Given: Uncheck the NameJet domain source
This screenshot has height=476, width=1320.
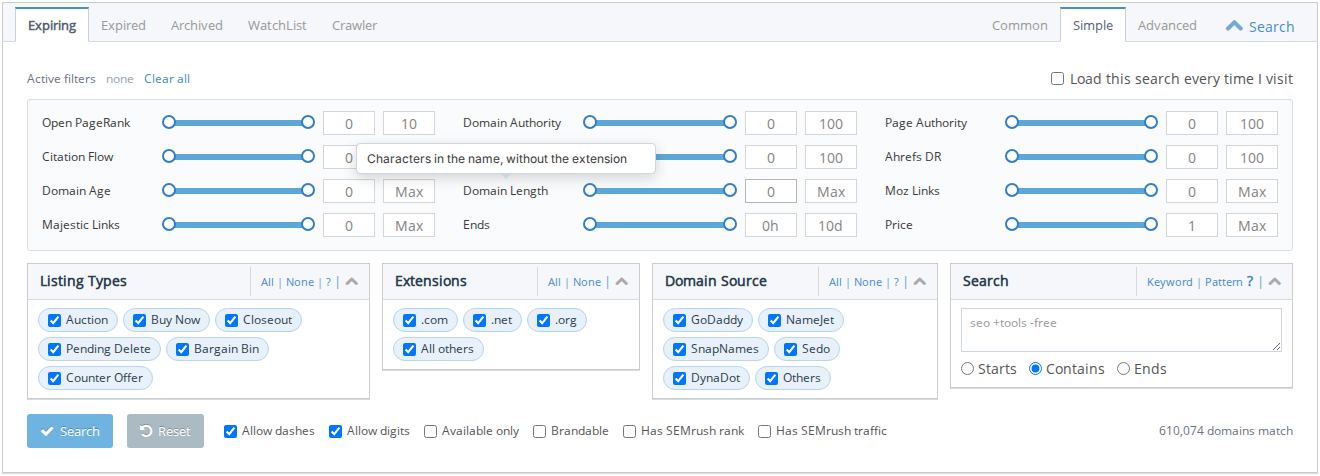Looking at the screenshot, I should pos(775,320).
